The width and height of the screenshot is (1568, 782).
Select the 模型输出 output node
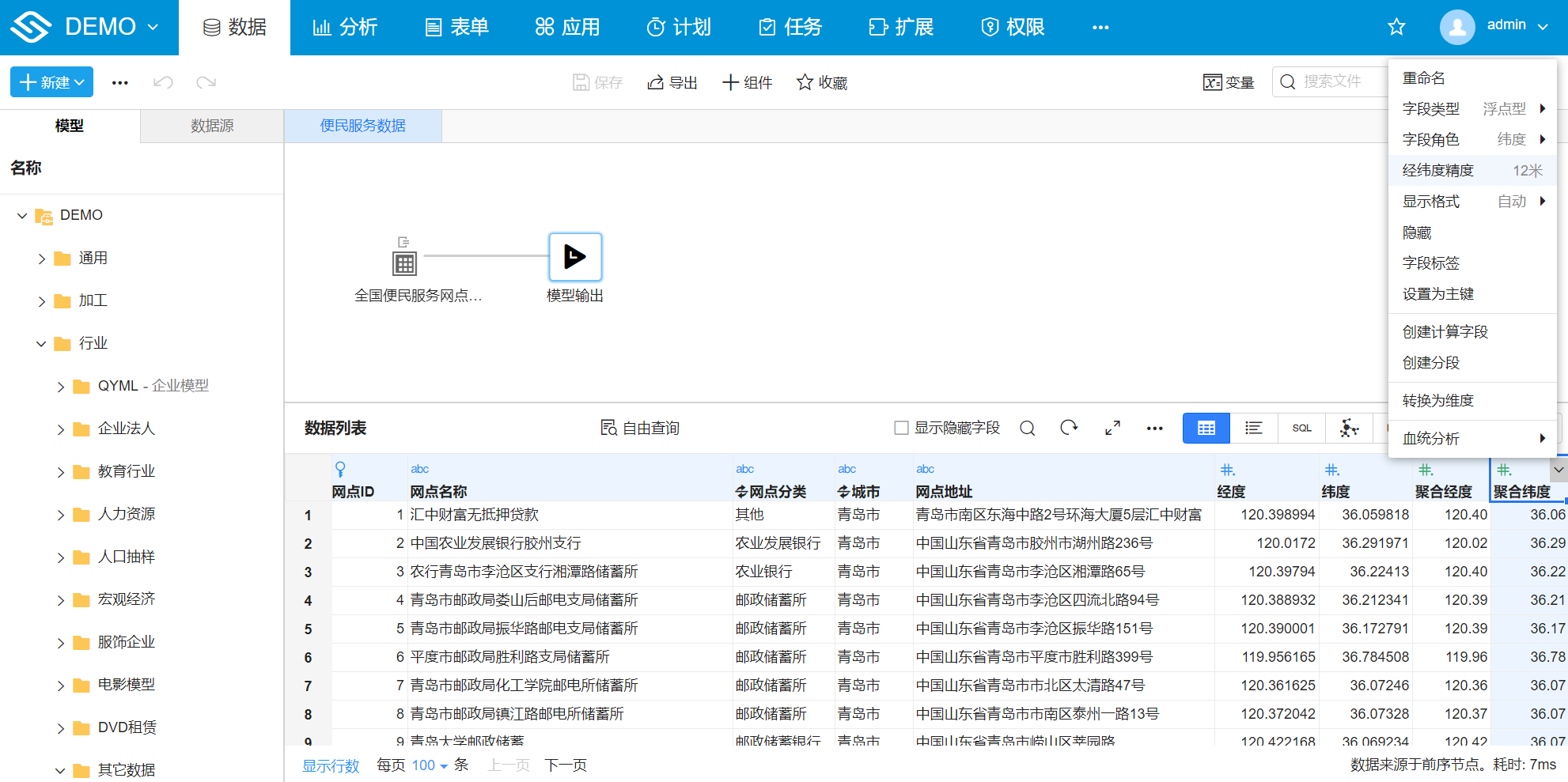(575, 257)
